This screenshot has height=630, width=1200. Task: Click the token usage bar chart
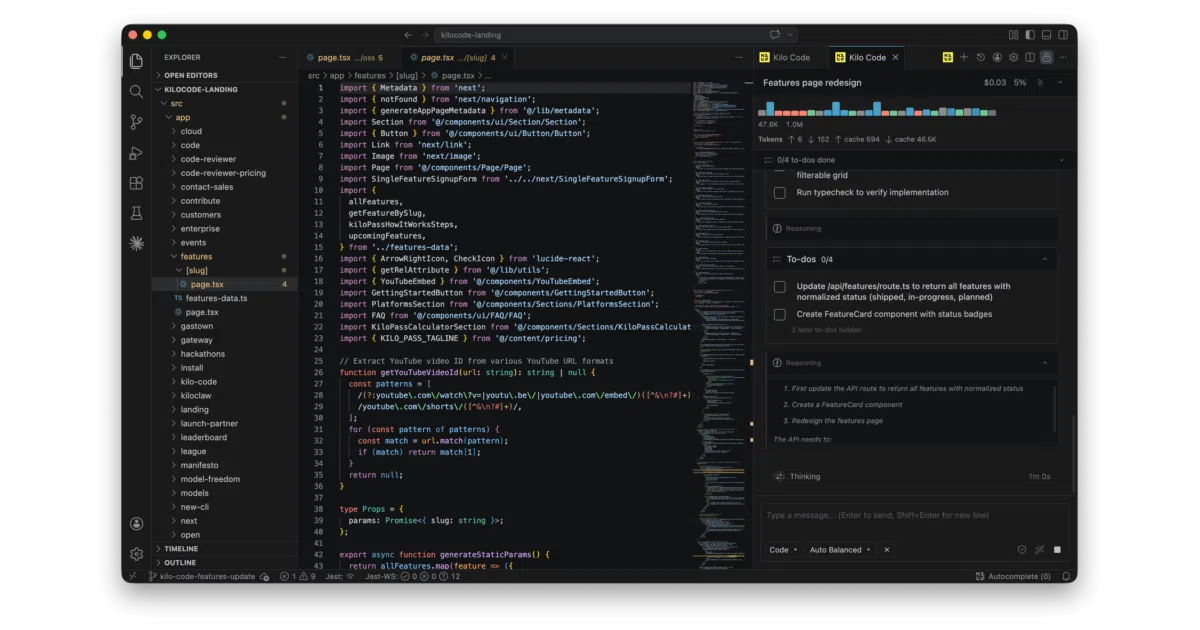point(877,108)
